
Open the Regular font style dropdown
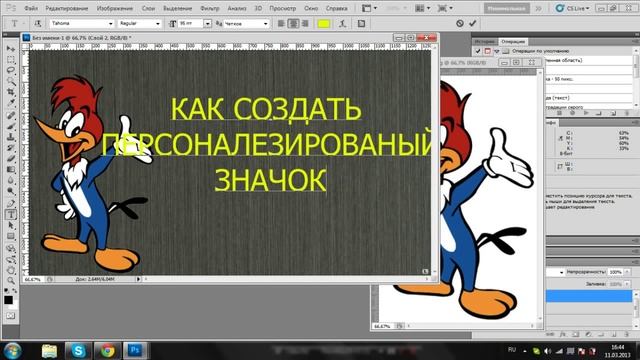point(158,24)
